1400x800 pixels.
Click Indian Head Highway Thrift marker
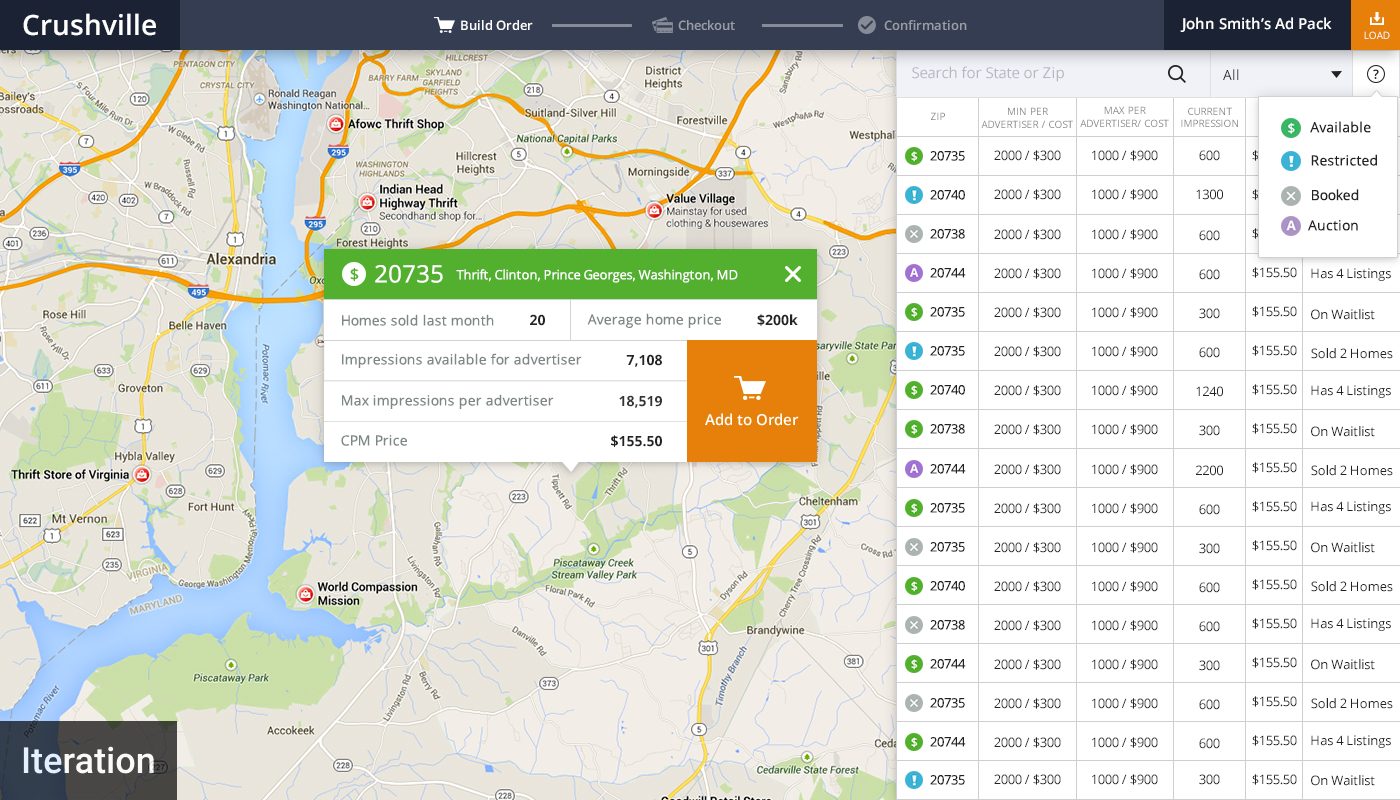point(367,202)
